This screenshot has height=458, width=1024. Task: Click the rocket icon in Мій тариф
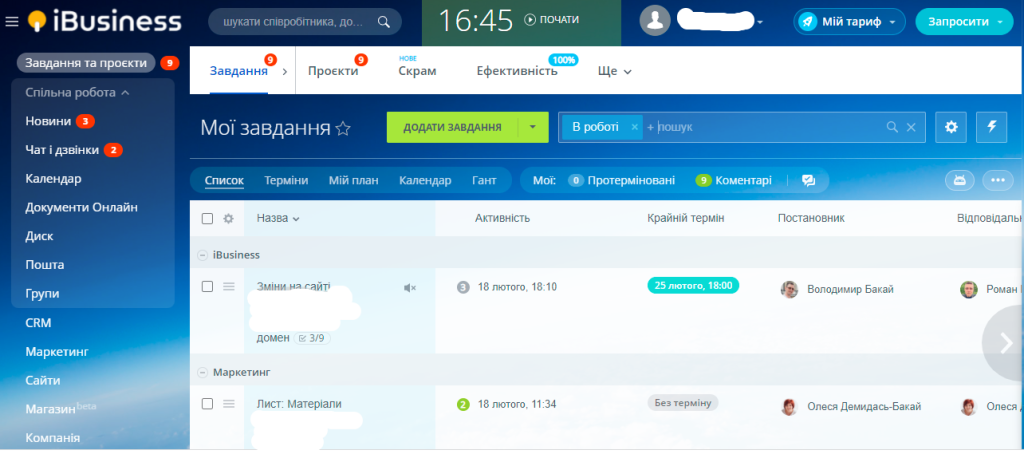[808, 22]
